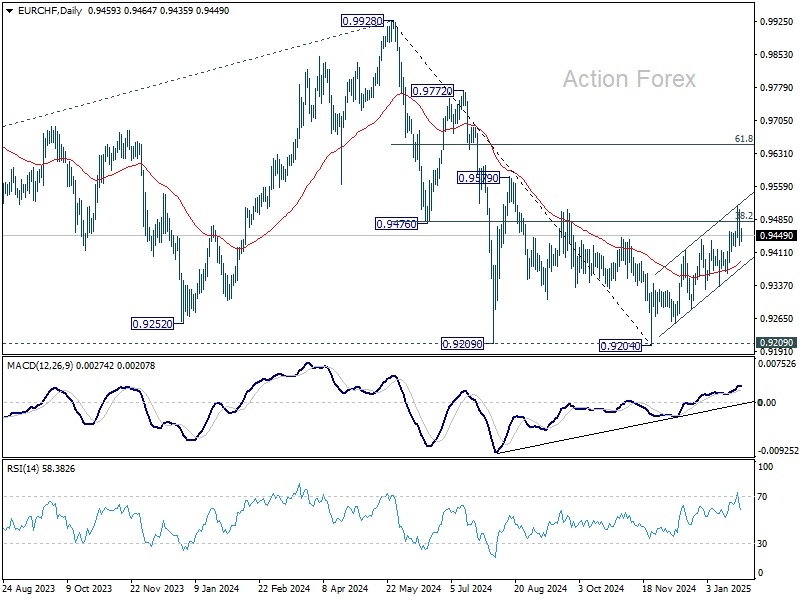Open the EURCHF chart dropdown triangle

point(9,11)
